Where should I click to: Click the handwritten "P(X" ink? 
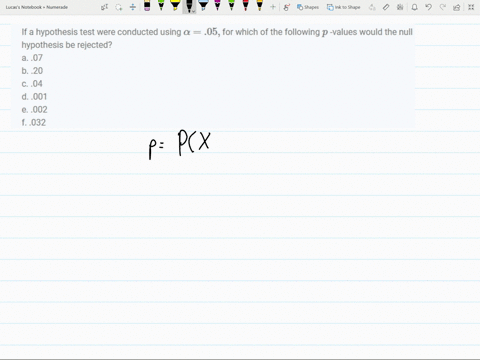[194, 143]
